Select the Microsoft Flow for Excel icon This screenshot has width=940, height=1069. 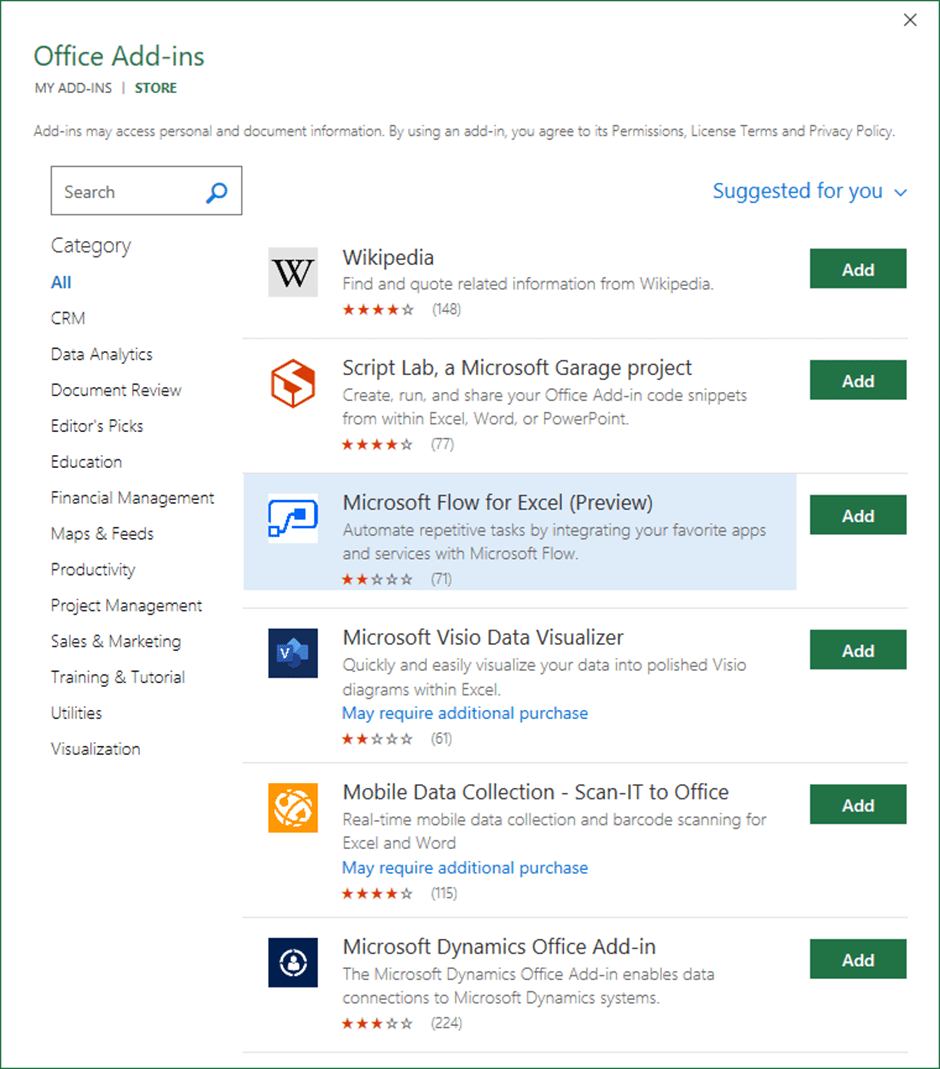292,515
